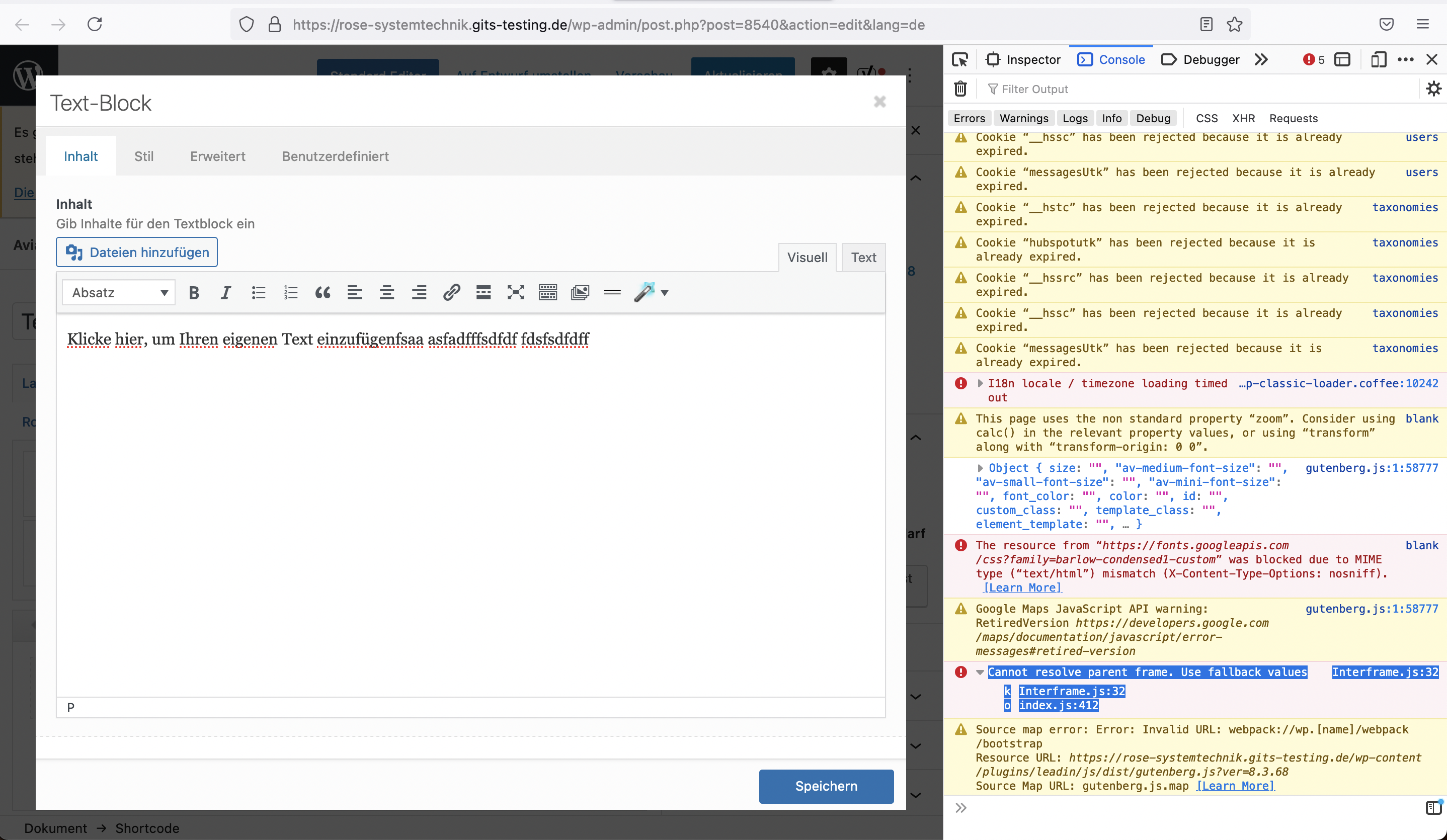Screen dimensions: 1447x840
Task: Reload the page in the browser
Action: click(95, 24)
